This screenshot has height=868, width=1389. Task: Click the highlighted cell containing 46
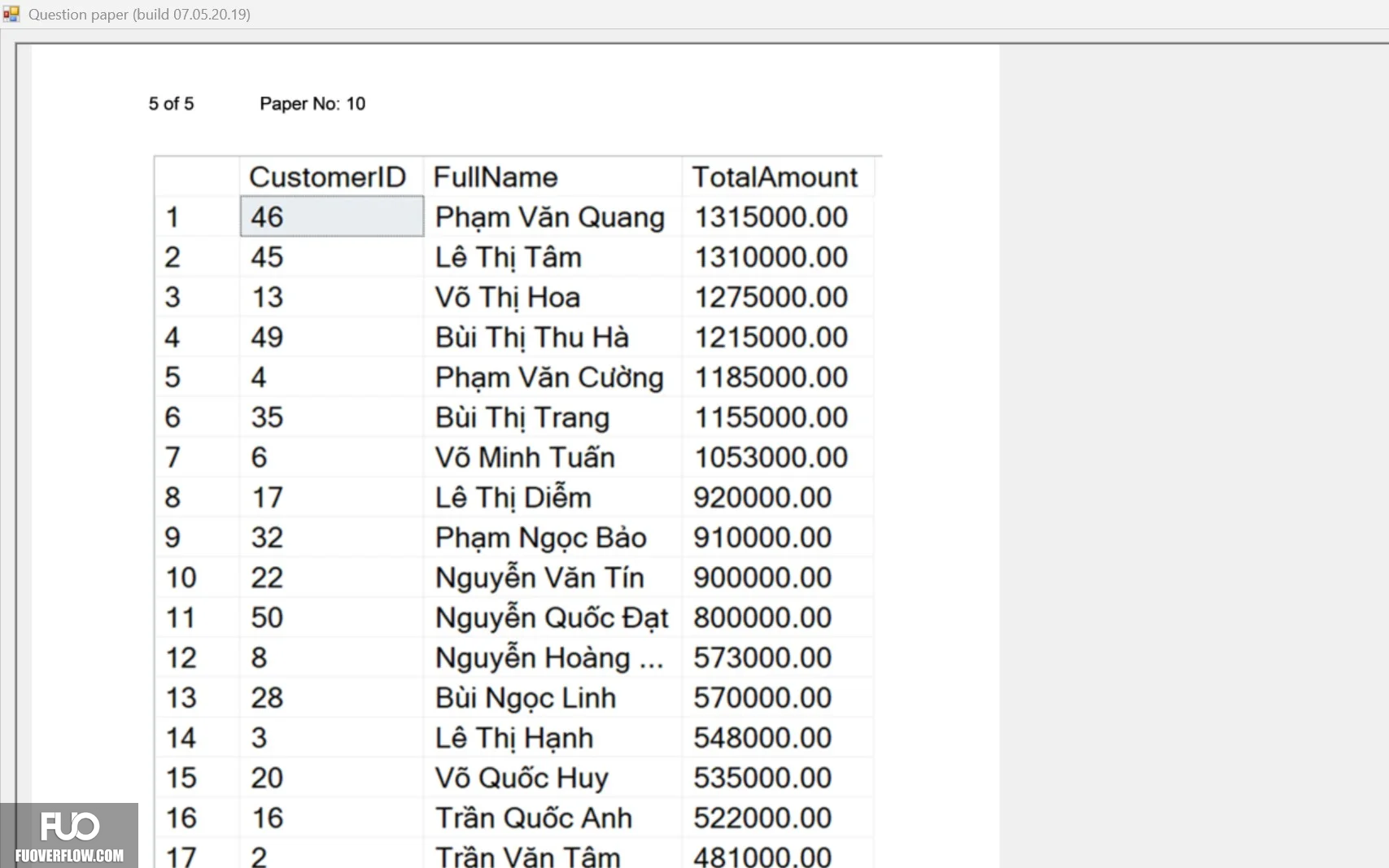point(332,216)
